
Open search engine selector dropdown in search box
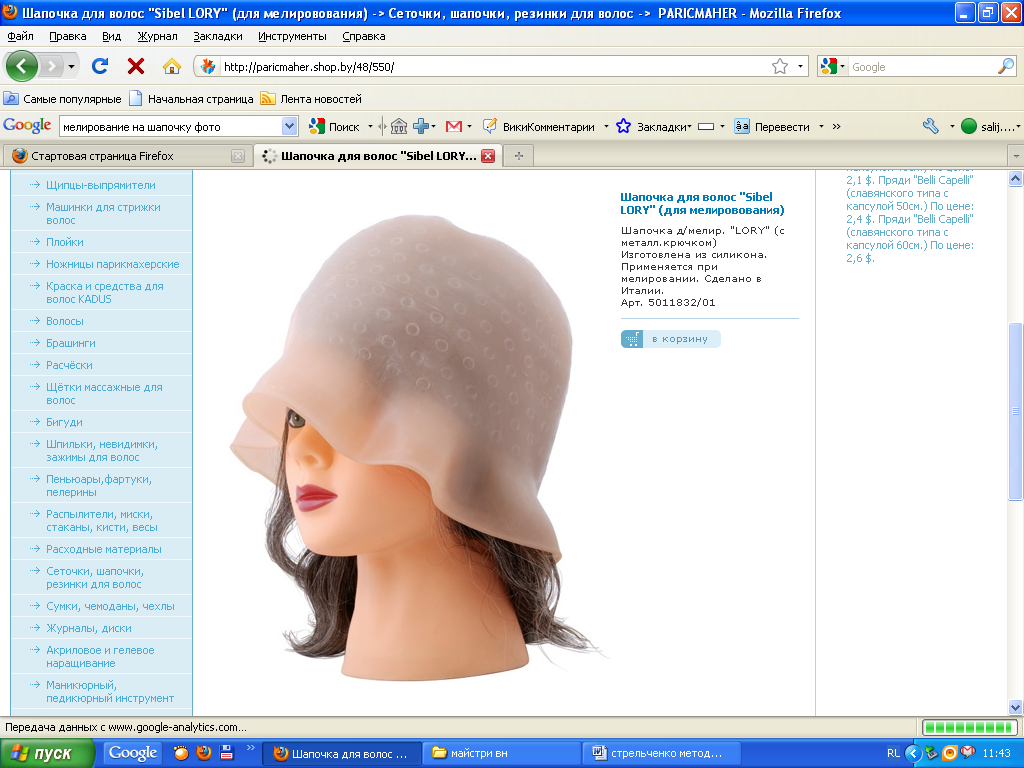[833, 66]
